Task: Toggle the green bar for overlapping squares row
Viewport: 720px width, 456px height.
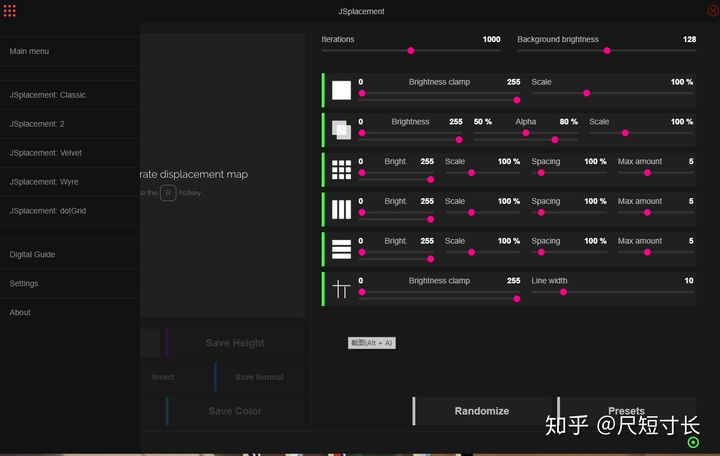Action: [323, 130]
